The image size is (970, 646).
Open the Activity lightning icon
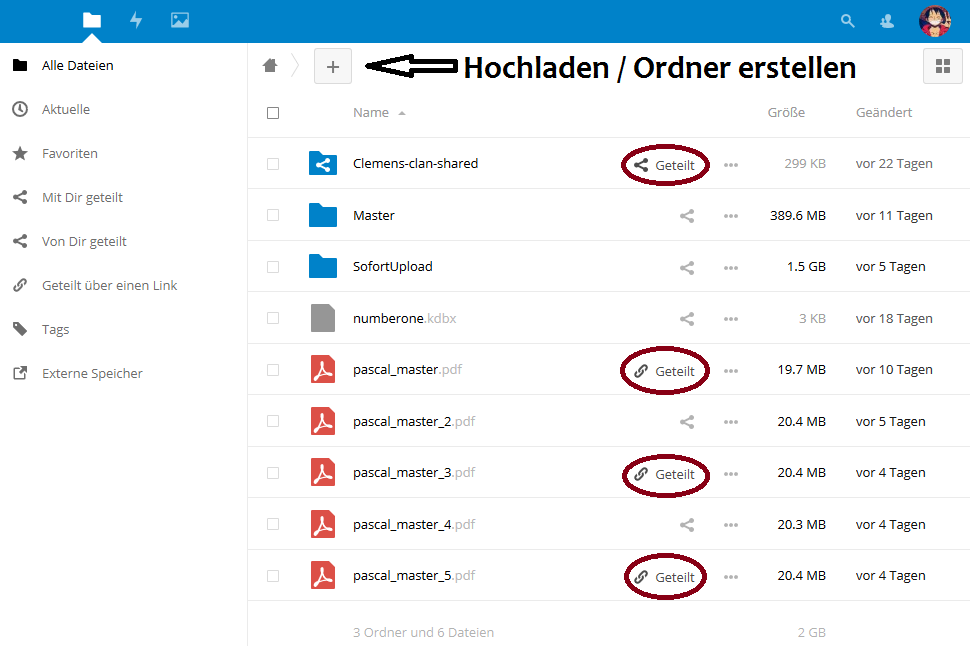pyautogui.click(x=136, y=20)
